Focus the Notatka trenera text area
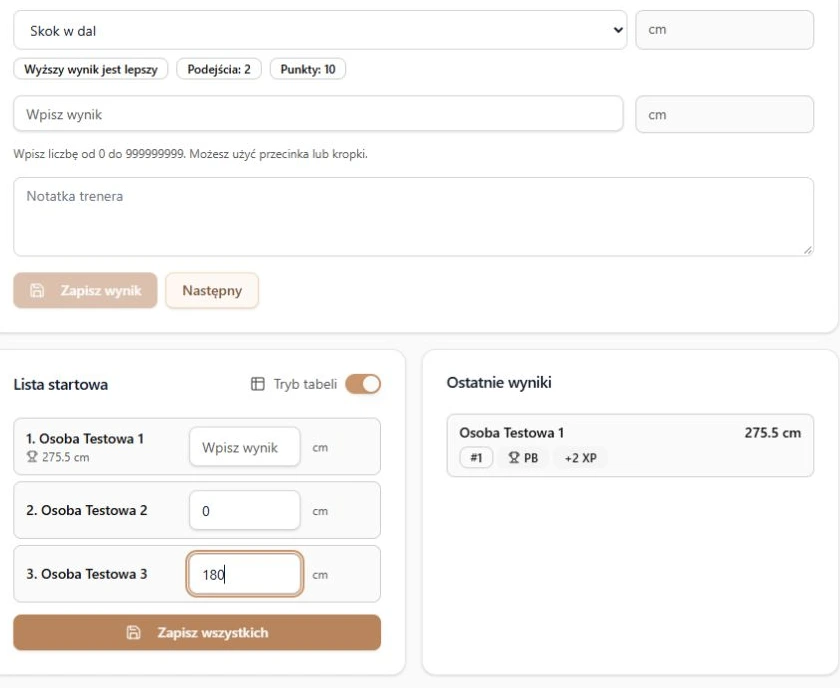The width and height of the screenshot is (840, 688). point(414,216)
